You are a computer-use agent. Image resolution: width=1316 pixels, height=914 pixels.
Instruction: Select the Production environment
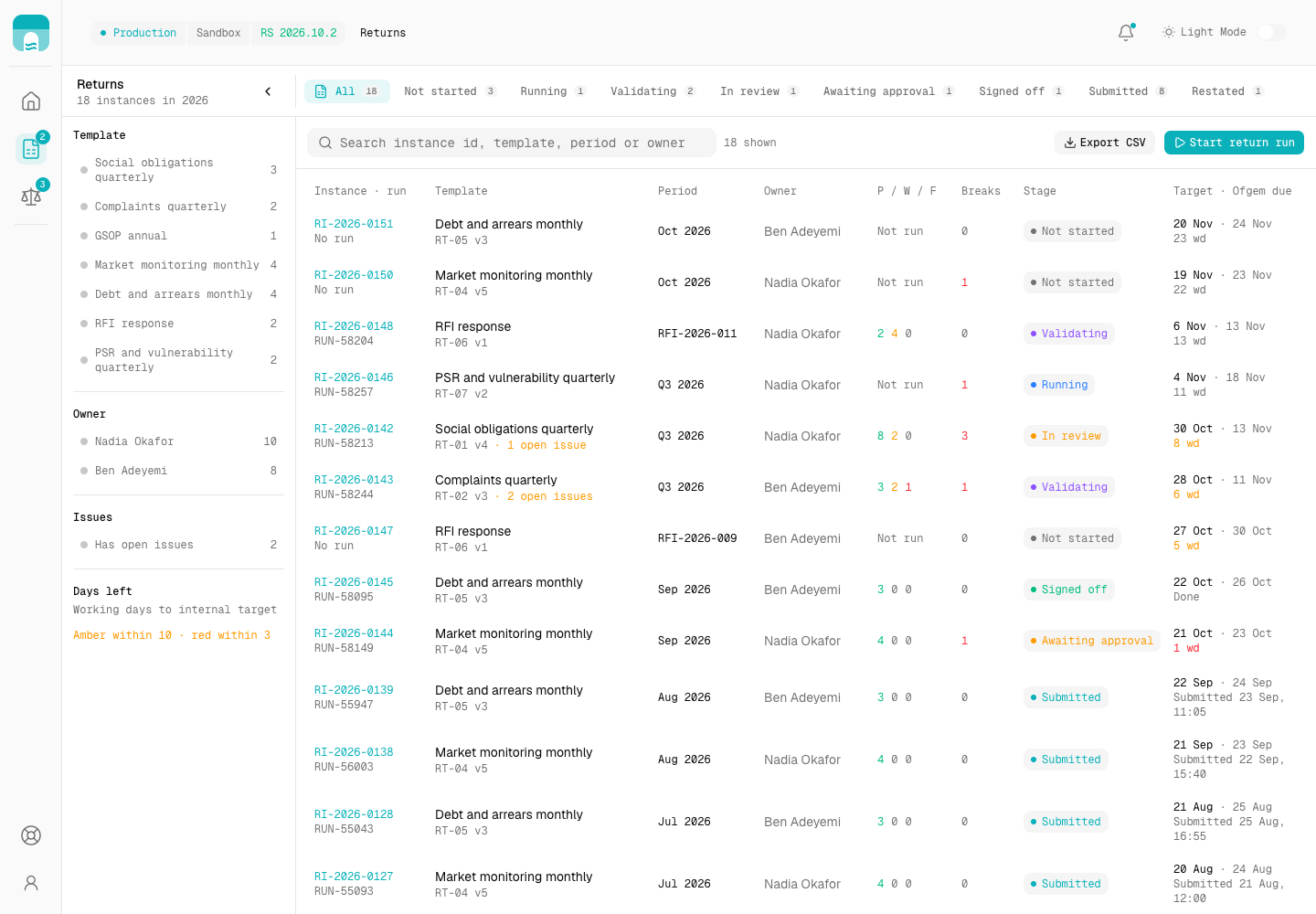pyautogui.click(x=138, y=33)
